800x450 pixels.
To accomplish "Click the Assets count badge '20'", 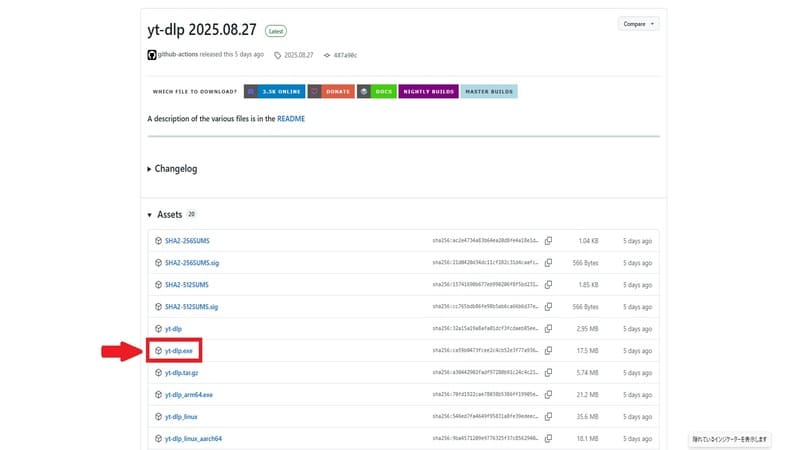I will point(191,214).
